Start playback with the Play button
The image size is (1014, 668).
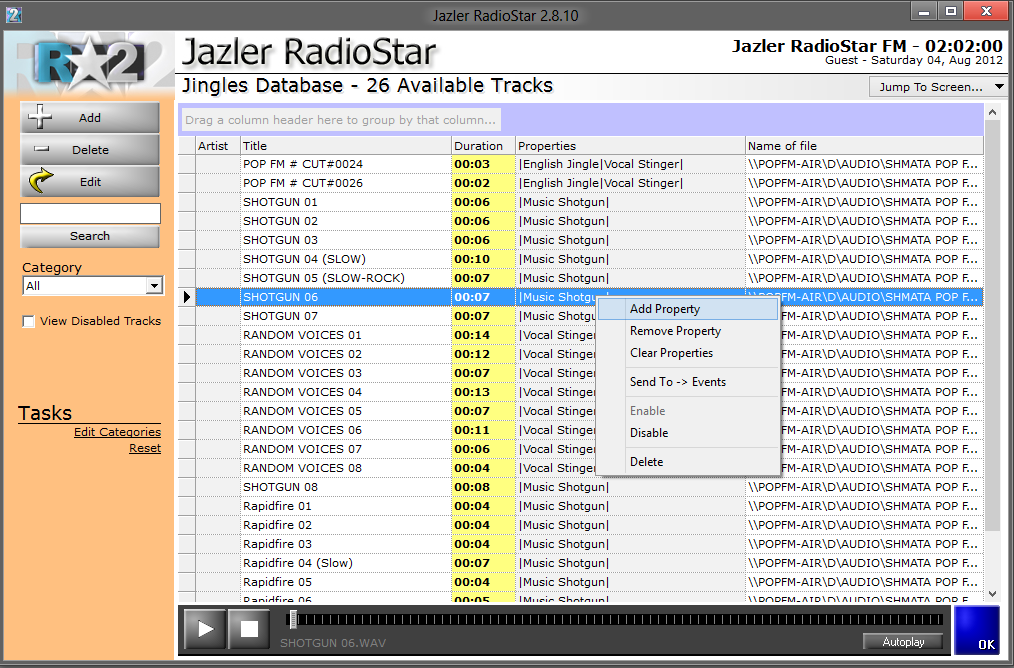pos(205,629)
